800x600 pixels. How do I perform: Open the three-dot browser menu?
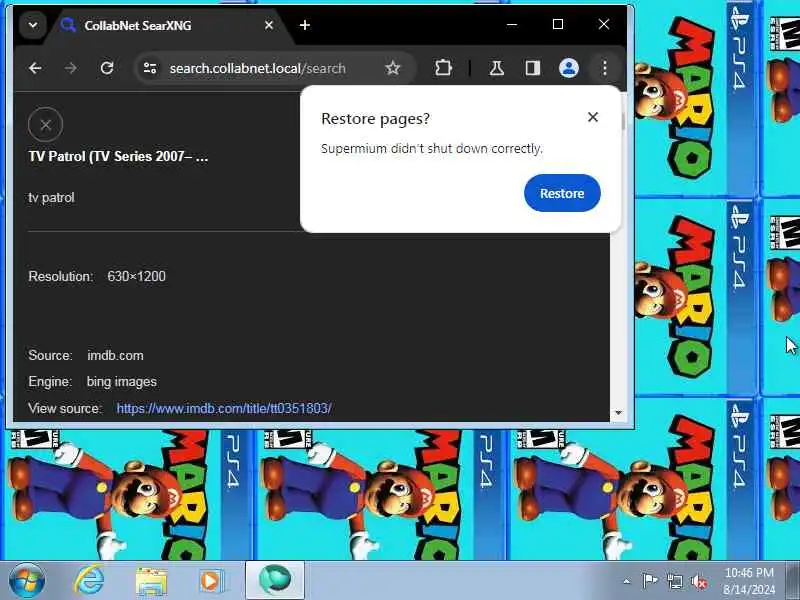[605, 68]
